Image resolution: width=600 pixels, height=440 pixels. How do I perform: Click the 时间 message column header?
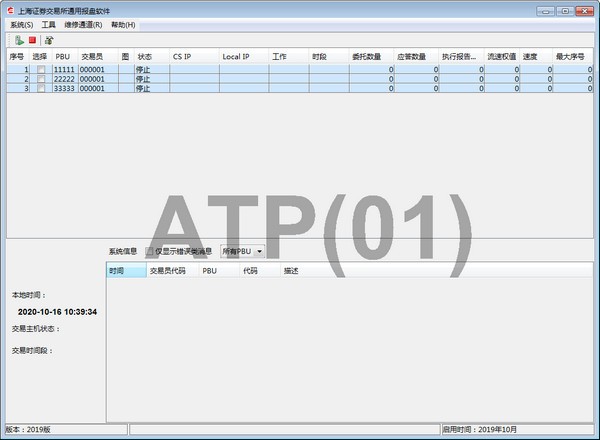126,271
